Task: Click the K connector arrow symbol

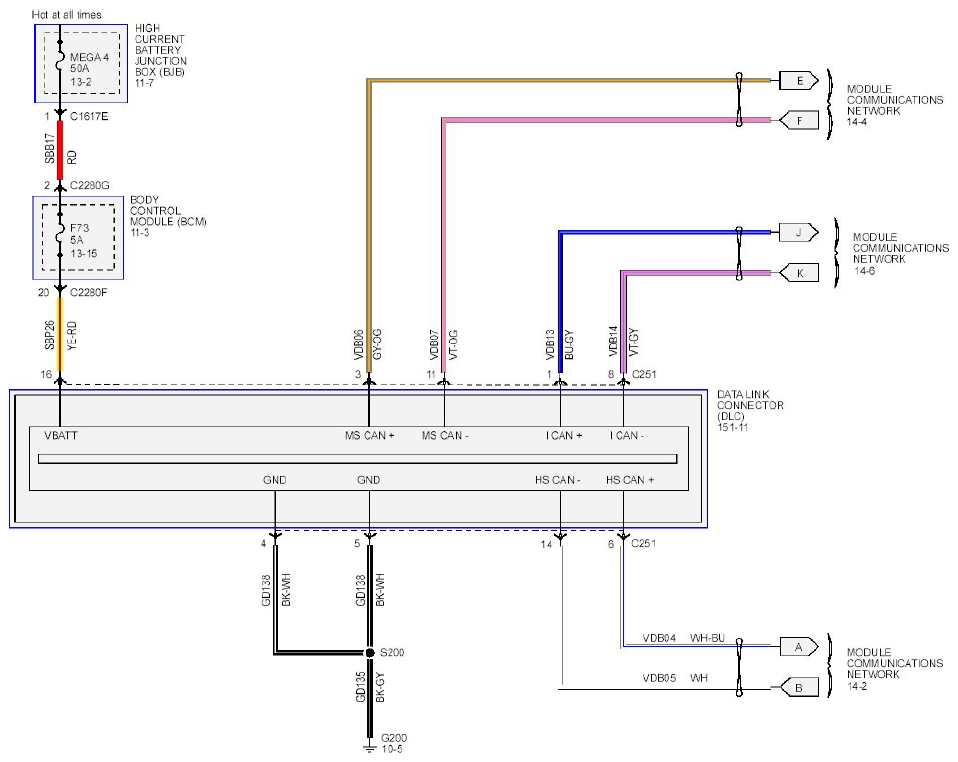Action: click(x=799, y=273)
